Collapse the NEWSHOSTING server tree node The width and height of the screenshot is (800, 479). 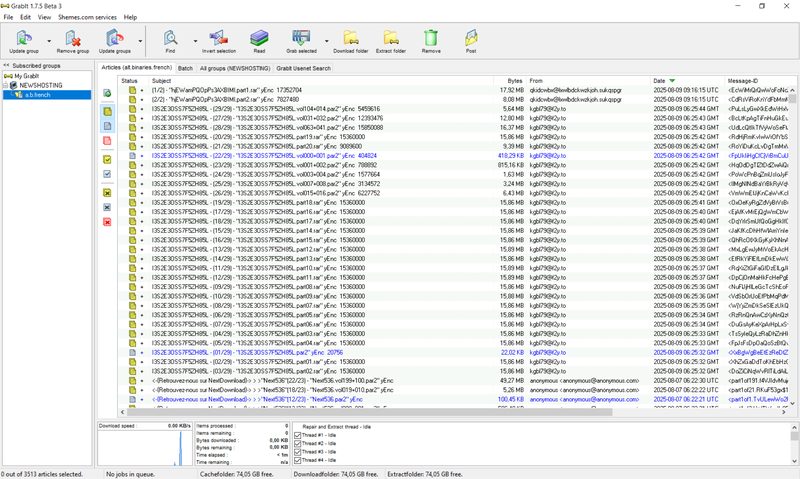5,85
